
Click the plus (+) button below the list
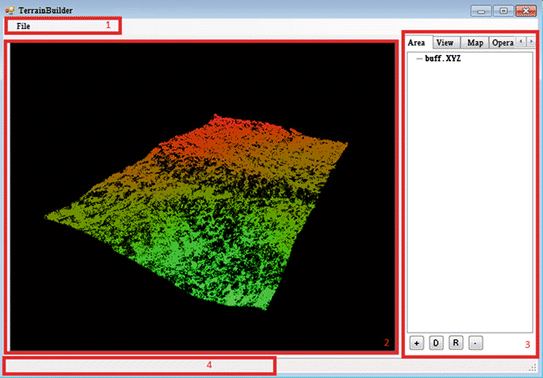[417, 343]
